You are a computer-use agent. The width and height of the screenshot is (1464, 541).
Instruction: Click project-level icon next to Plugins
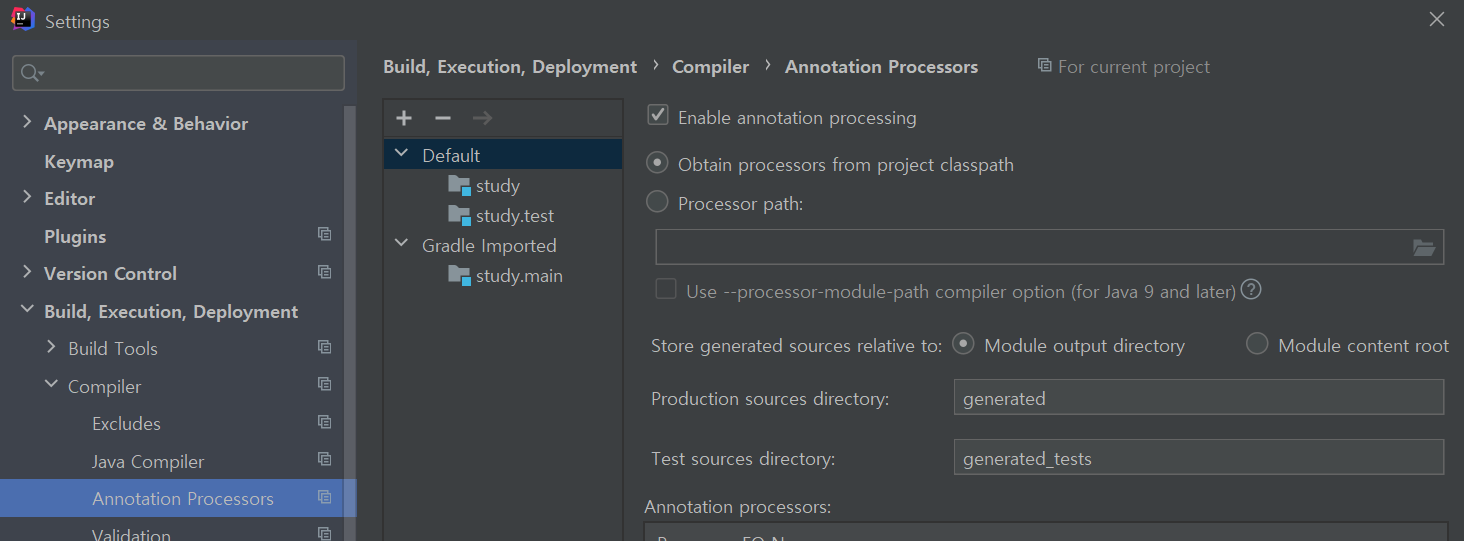(x=324, y=234)
